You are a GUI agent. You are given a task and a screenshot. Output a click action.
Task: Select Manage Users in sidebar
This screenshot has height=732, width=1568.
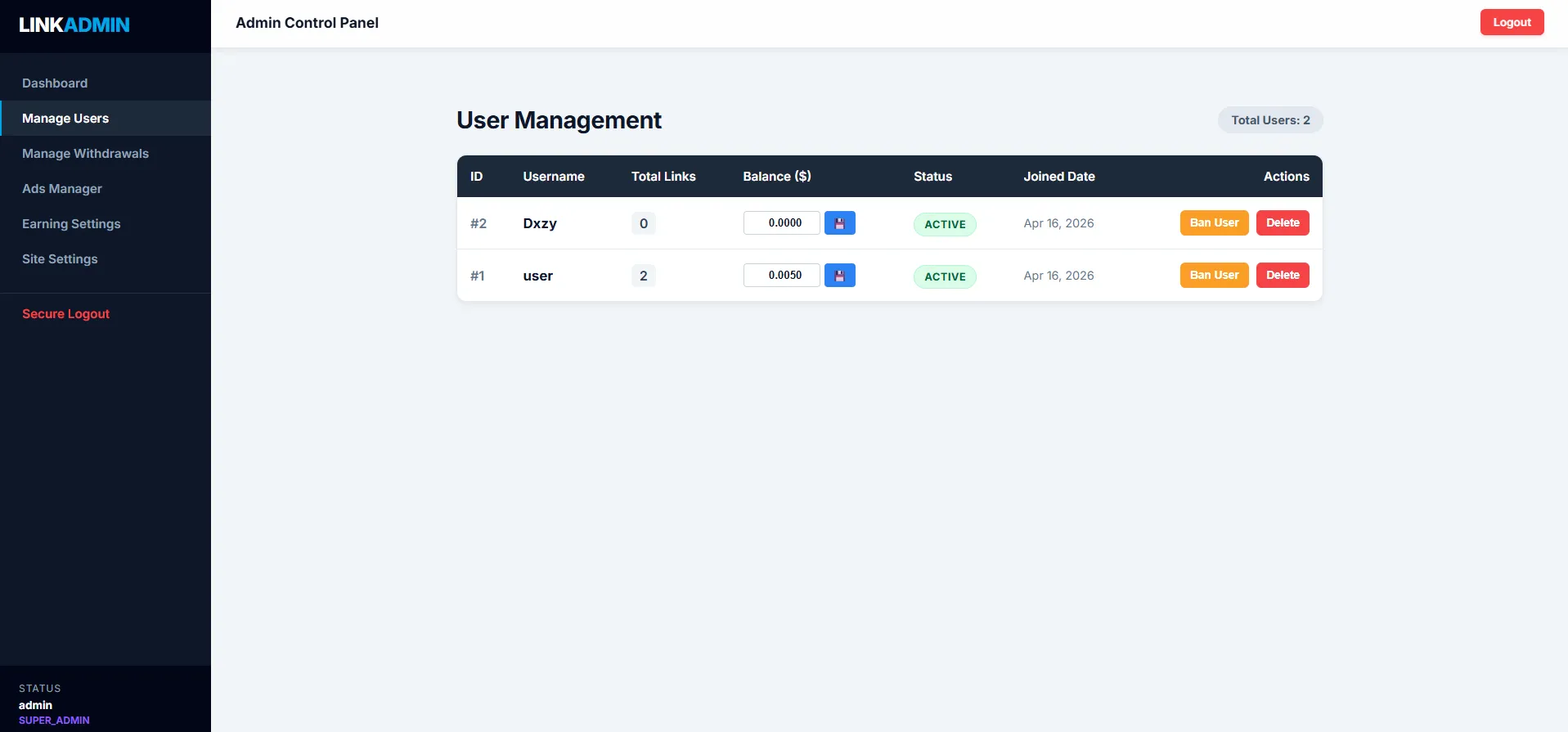pyautogui.click(x=65, y=119)
